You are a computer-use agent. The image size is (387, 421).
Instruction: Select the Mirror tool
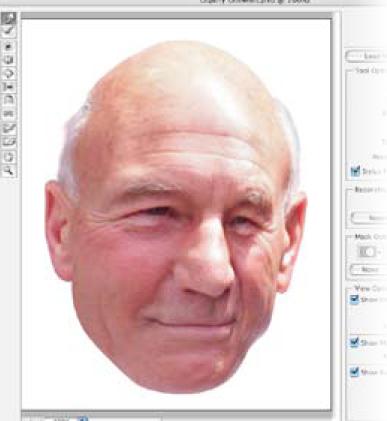tap(9, 100)
